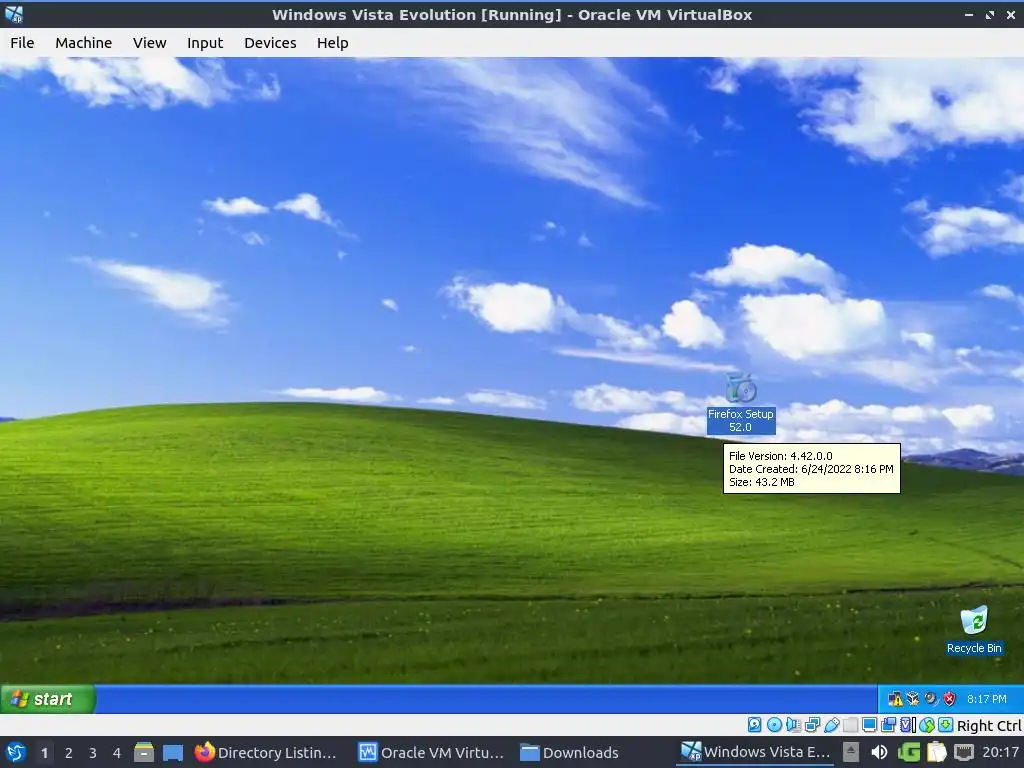Select the Firefox Setup 52.0 desktop icon

click(741, 403)
